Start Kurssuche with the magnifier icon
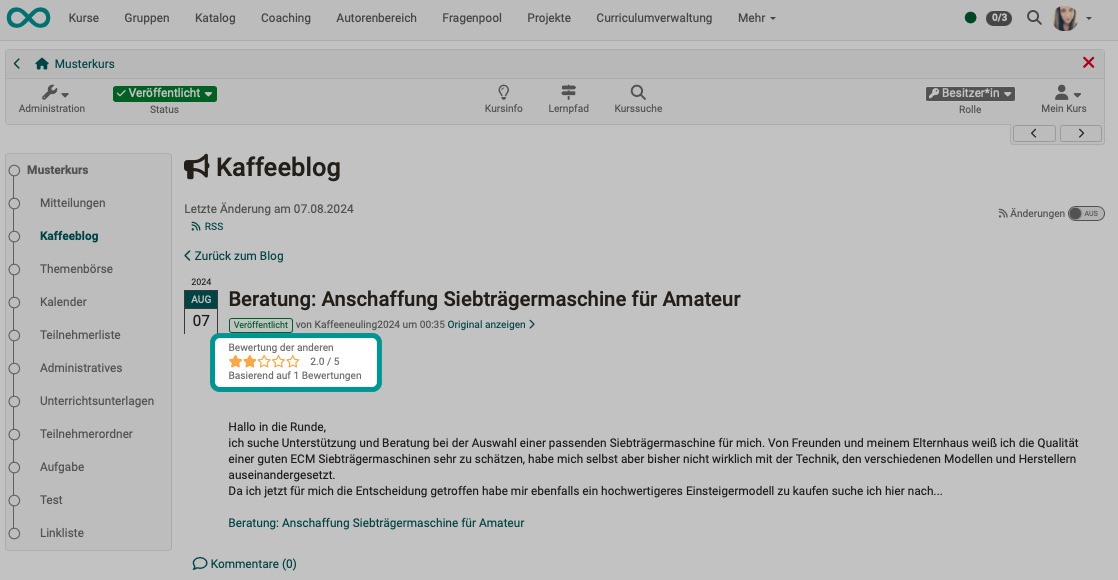Screen dimensions: 1118x580 (637, 91)
